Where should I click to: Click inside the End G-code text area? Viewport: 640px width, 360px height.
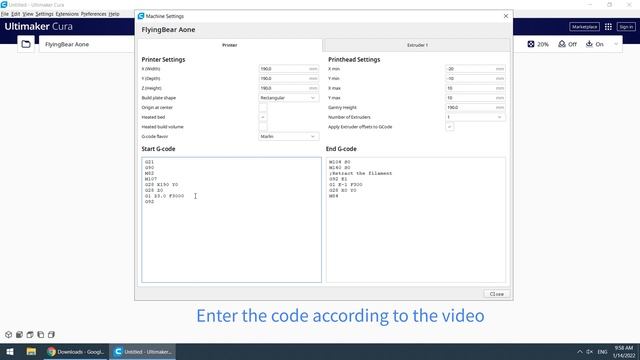coord(416,220)
